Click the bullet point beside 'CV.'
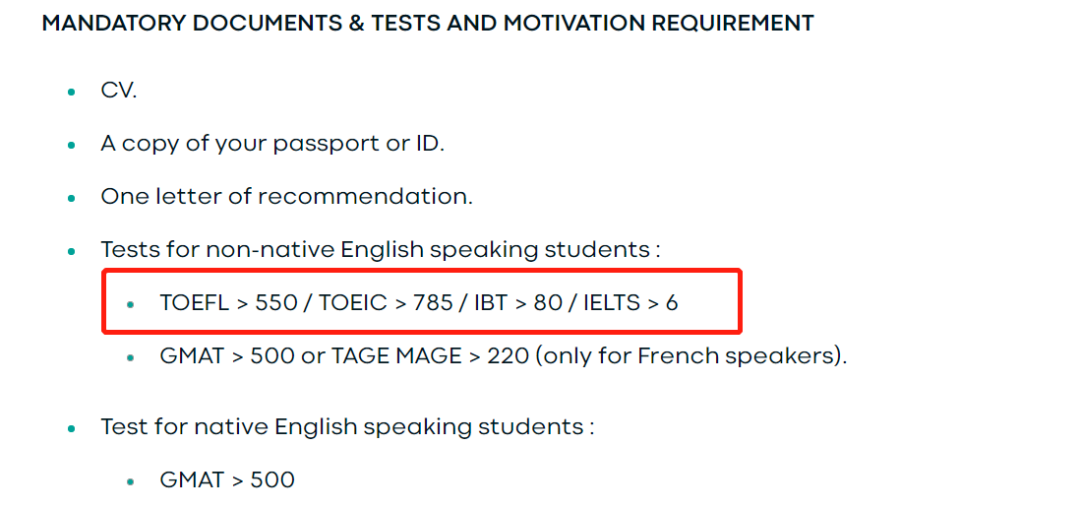 (71, 91)
